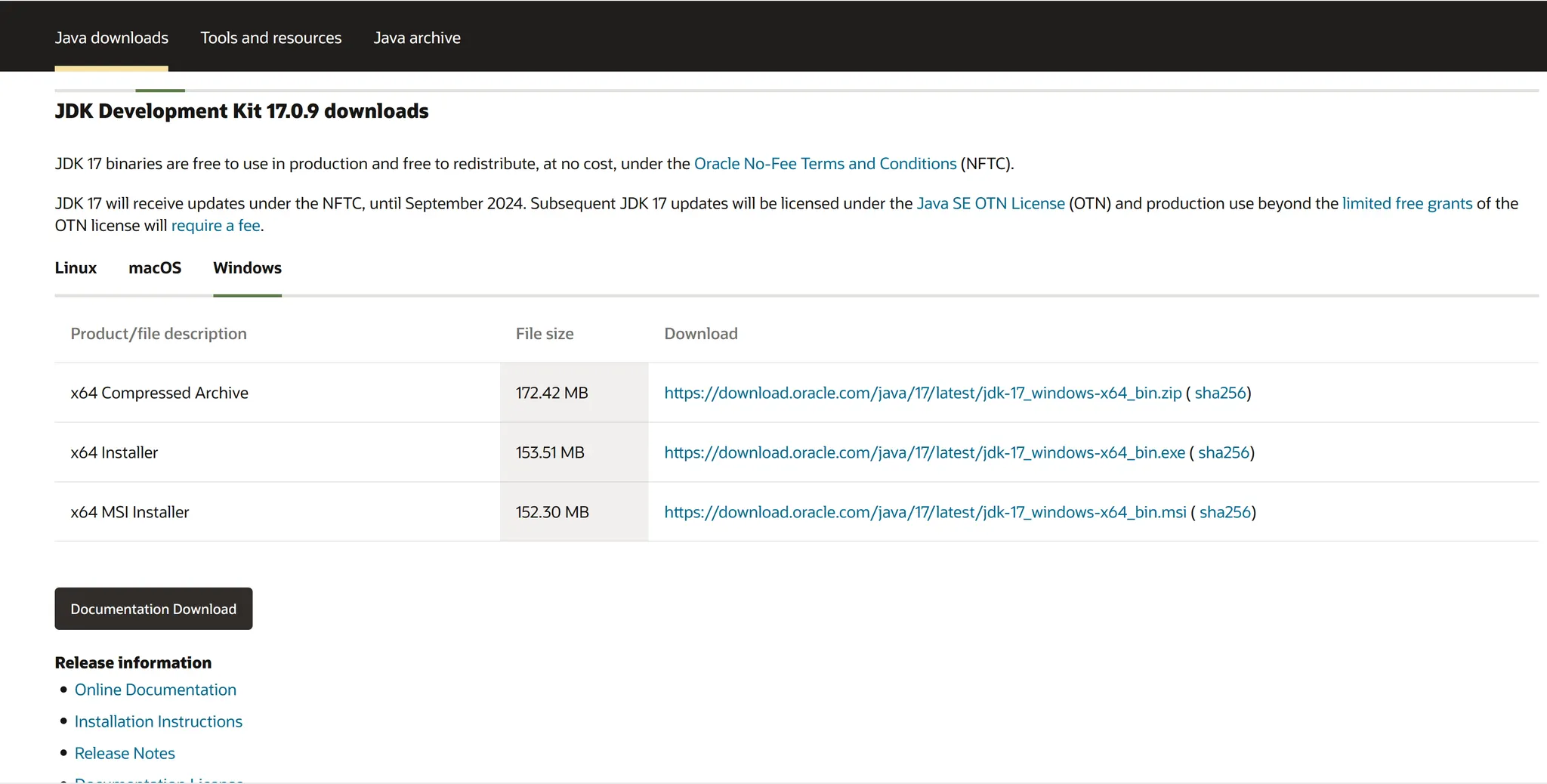The image size is (1547, 784).
Task: Switch to the macOS downloads tab
Action: (155, 268)
